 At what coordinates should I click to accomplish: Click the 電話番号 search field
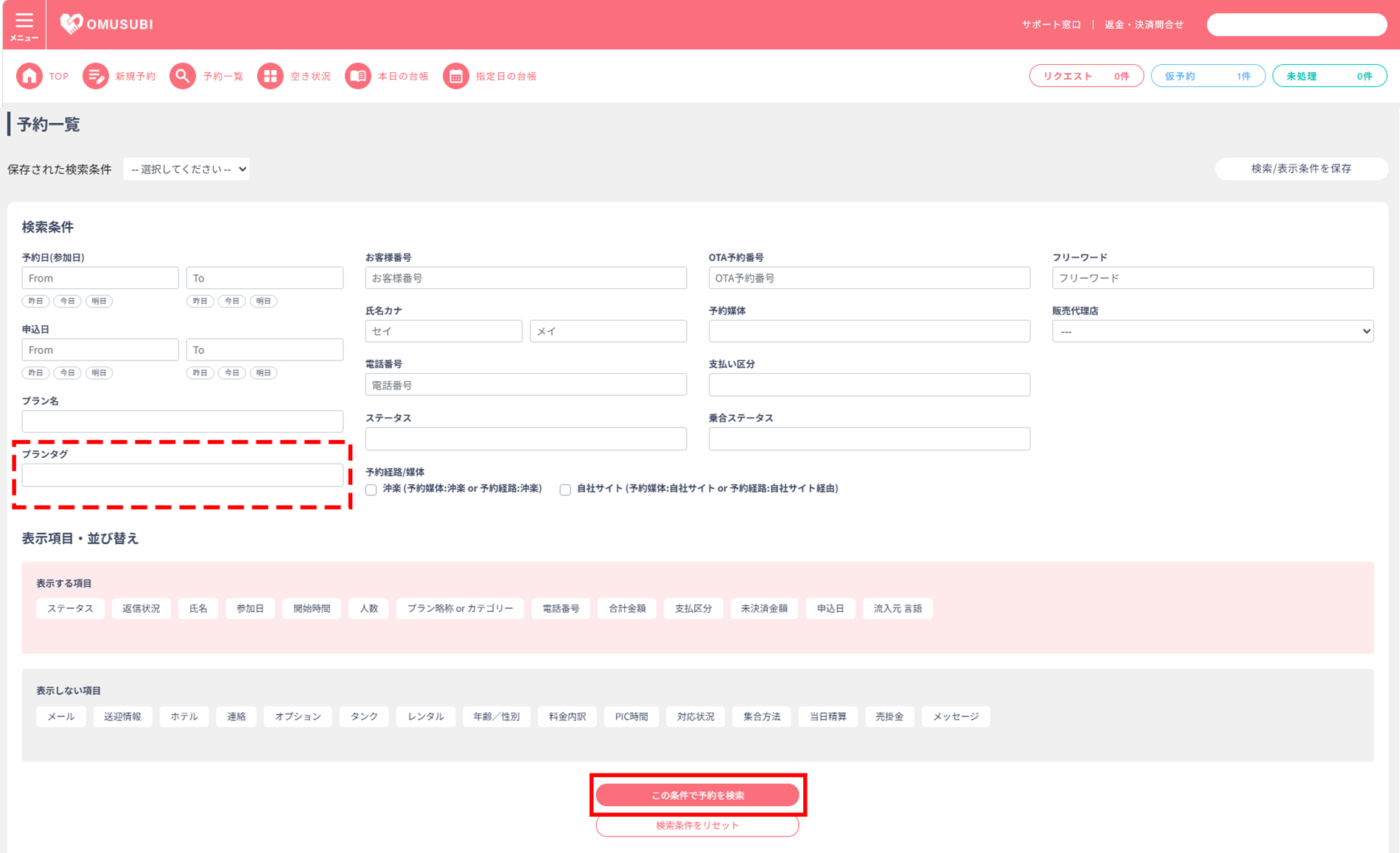(x=526, y=385)
